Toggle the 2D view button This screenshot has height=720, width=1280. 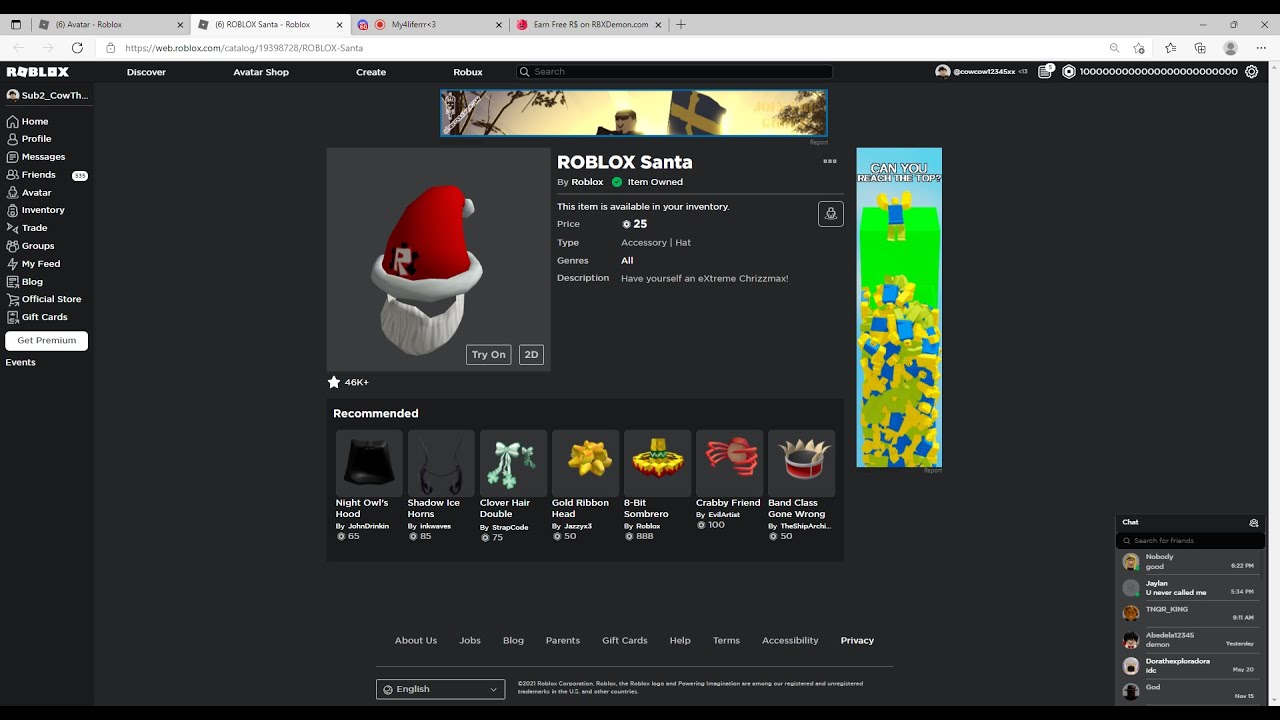531,354
